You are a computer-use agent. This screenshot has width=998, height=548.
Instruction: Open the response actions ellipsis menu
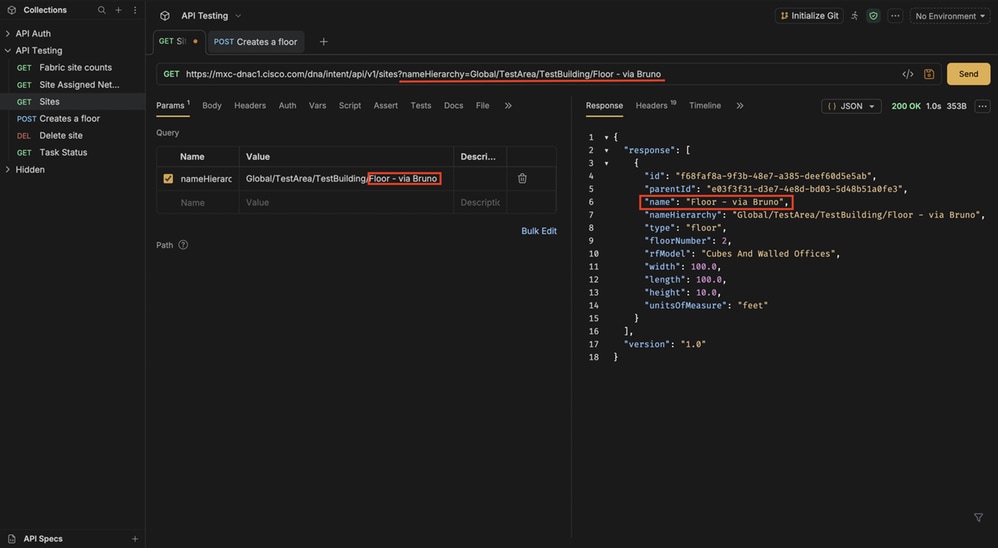click(982, 106)
